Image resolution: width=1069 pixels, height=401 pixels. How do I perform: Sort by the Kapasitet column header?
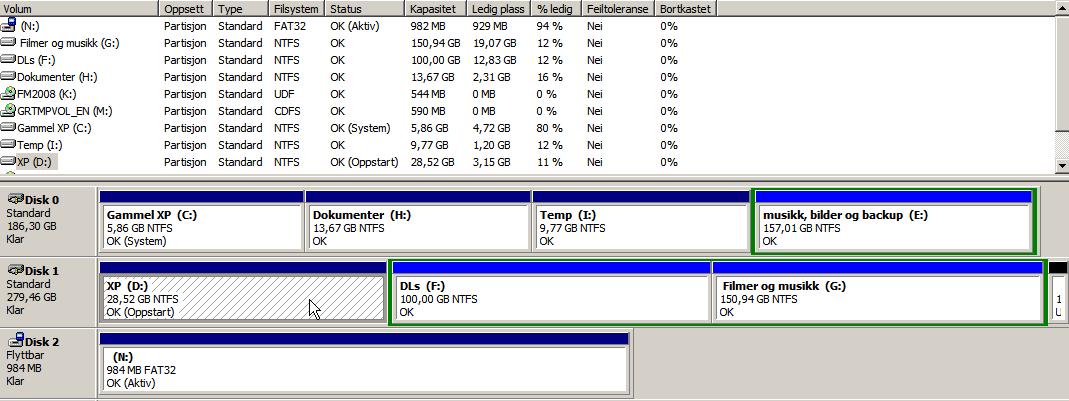click(436, 9)
